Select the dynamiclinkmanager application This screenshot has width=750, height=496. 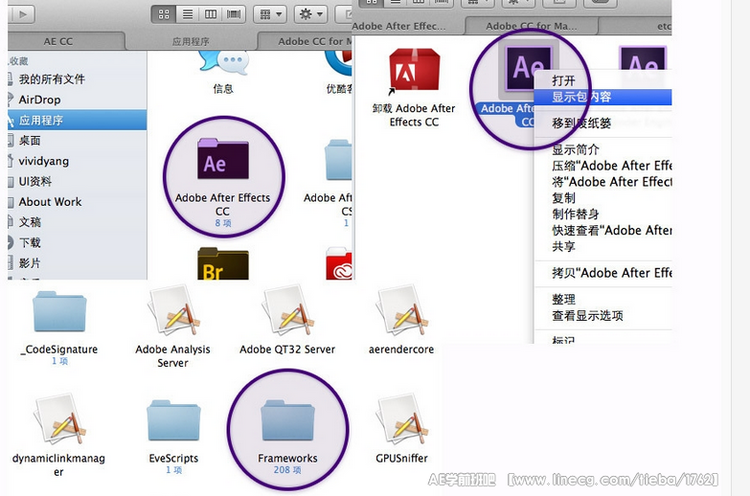point(59,420)
